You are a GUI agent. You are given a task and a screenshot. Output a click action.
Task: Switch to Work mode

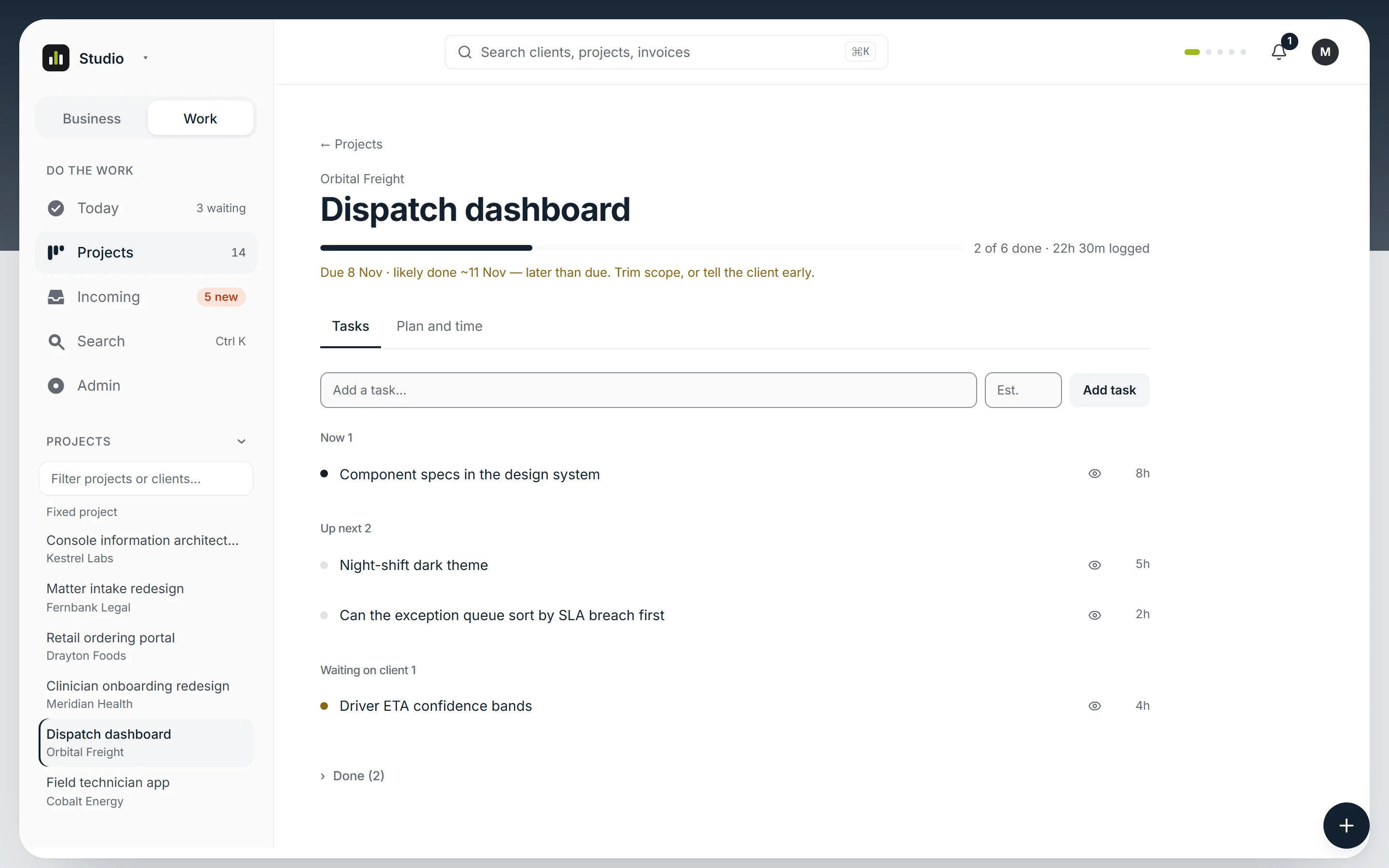(200, 118)
